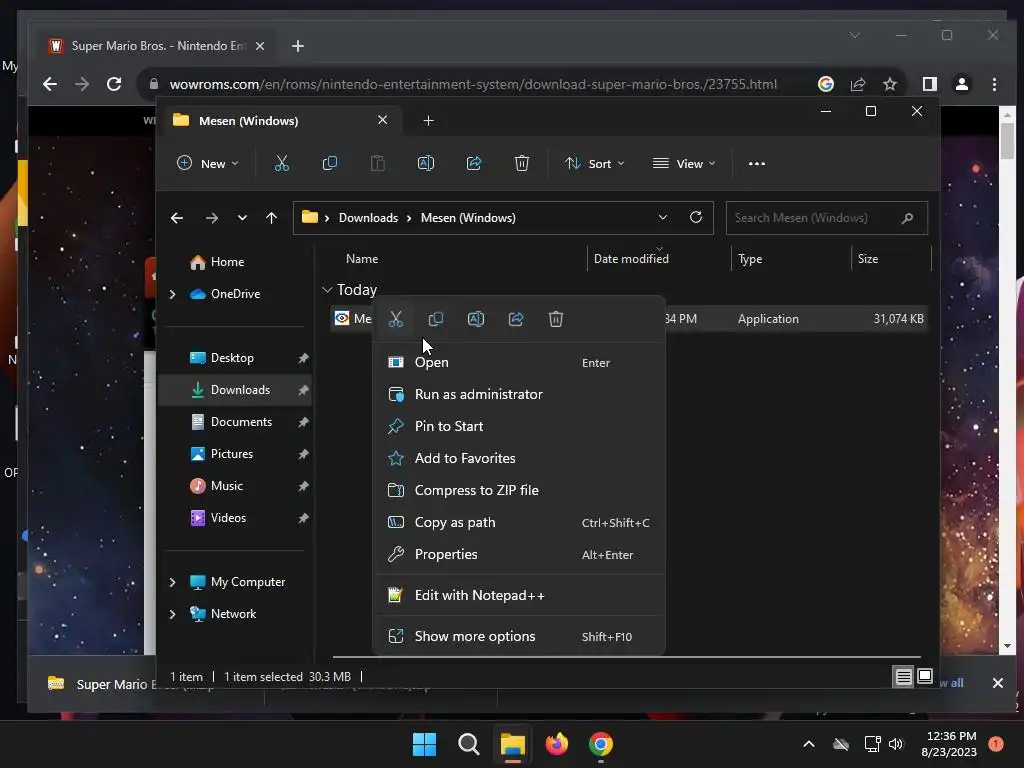Refresh the Mesen (Windows) folder view

tap(696, 217)
